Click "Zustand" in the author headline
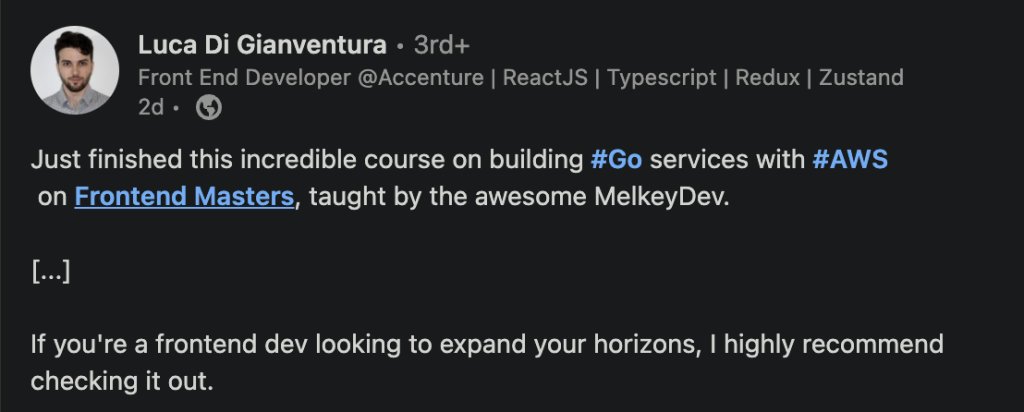The image size is (1024, 412). [x=861, y=77]
